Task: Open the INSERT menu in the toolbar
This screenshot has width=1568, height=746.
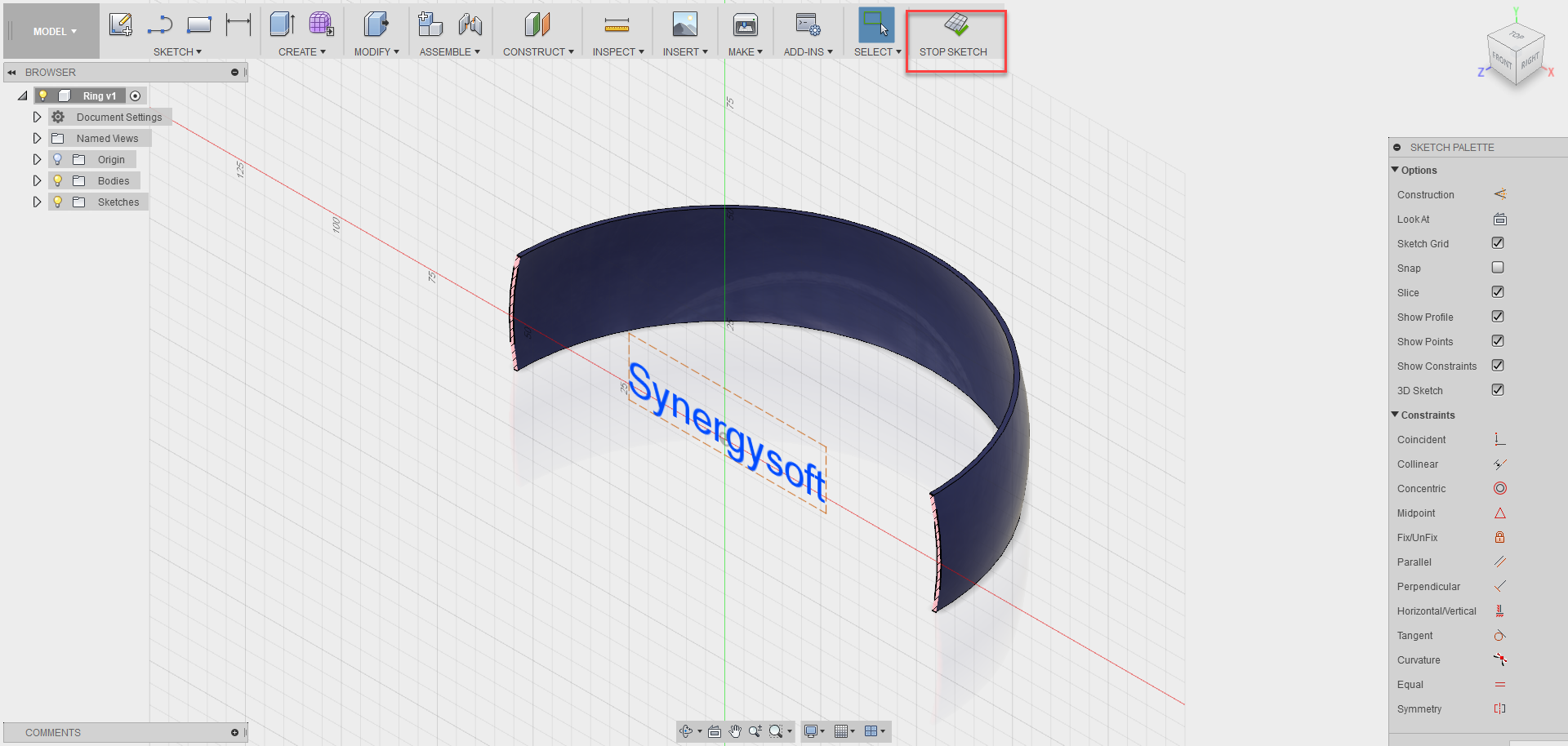Action: pos(684,51)
